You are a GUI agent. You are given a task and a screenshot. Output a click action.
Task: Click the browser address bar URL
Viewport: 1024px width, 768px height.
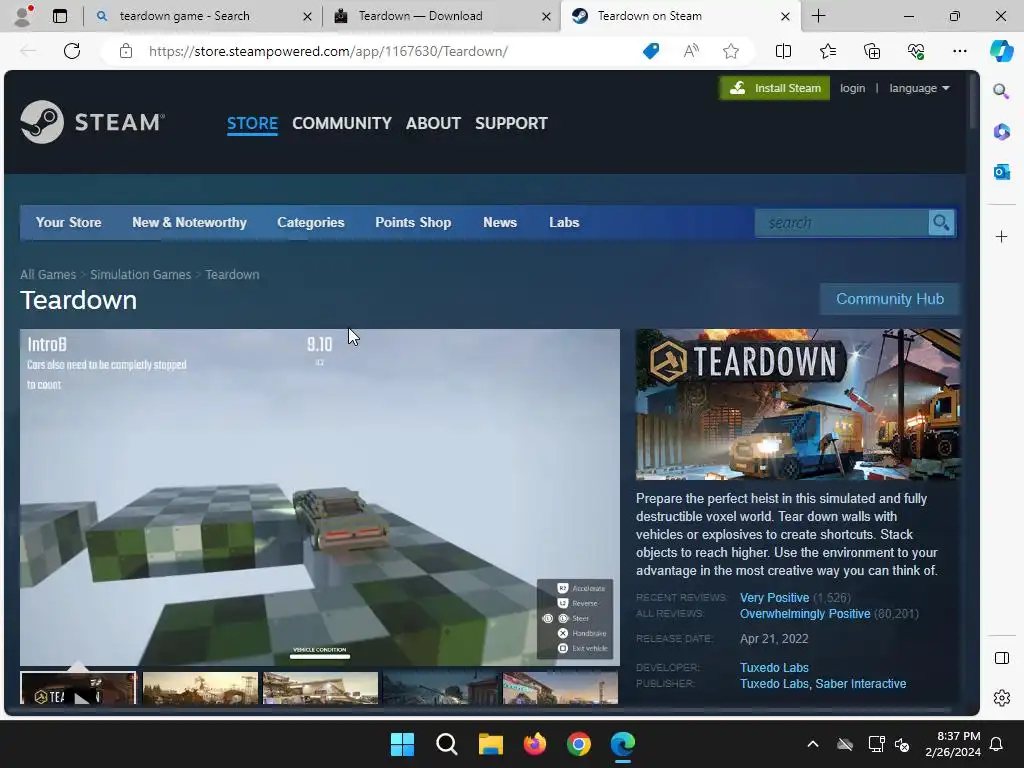click(x=328, y=51)
